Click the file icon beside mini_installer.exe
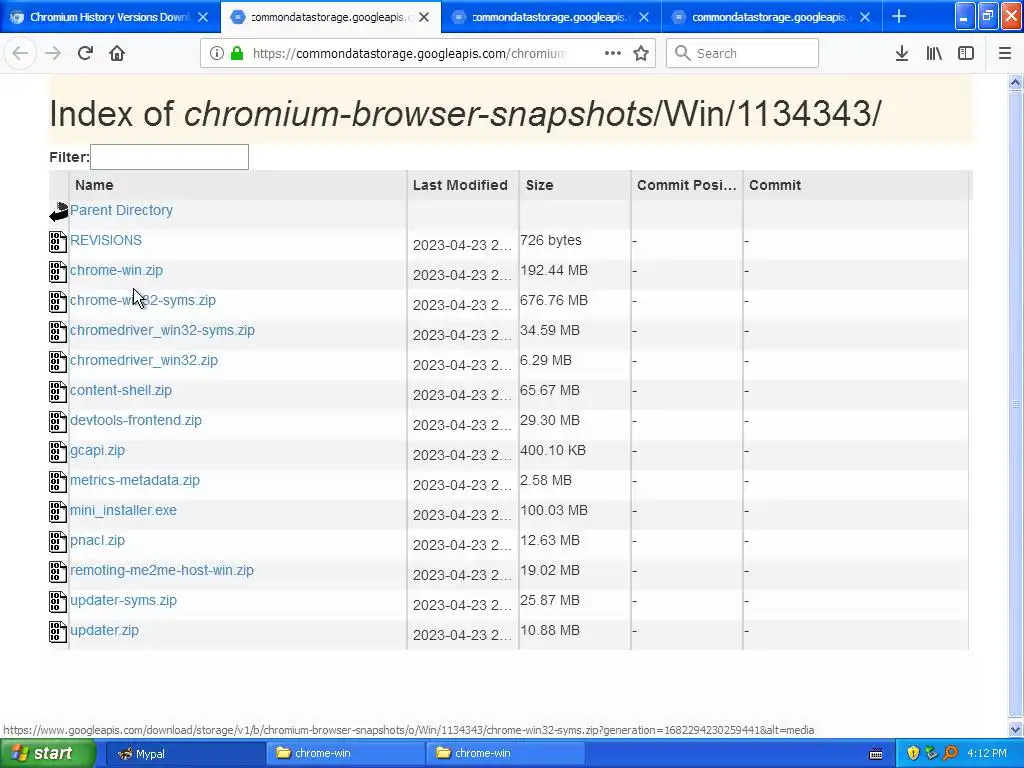Image resolution: width=1024 pixels, height=768 pixels. [x=58, y=511]
